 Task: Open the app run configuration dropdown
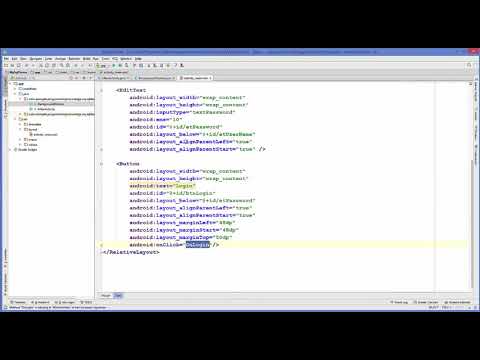pyautogui.click(x=103, y=66)
